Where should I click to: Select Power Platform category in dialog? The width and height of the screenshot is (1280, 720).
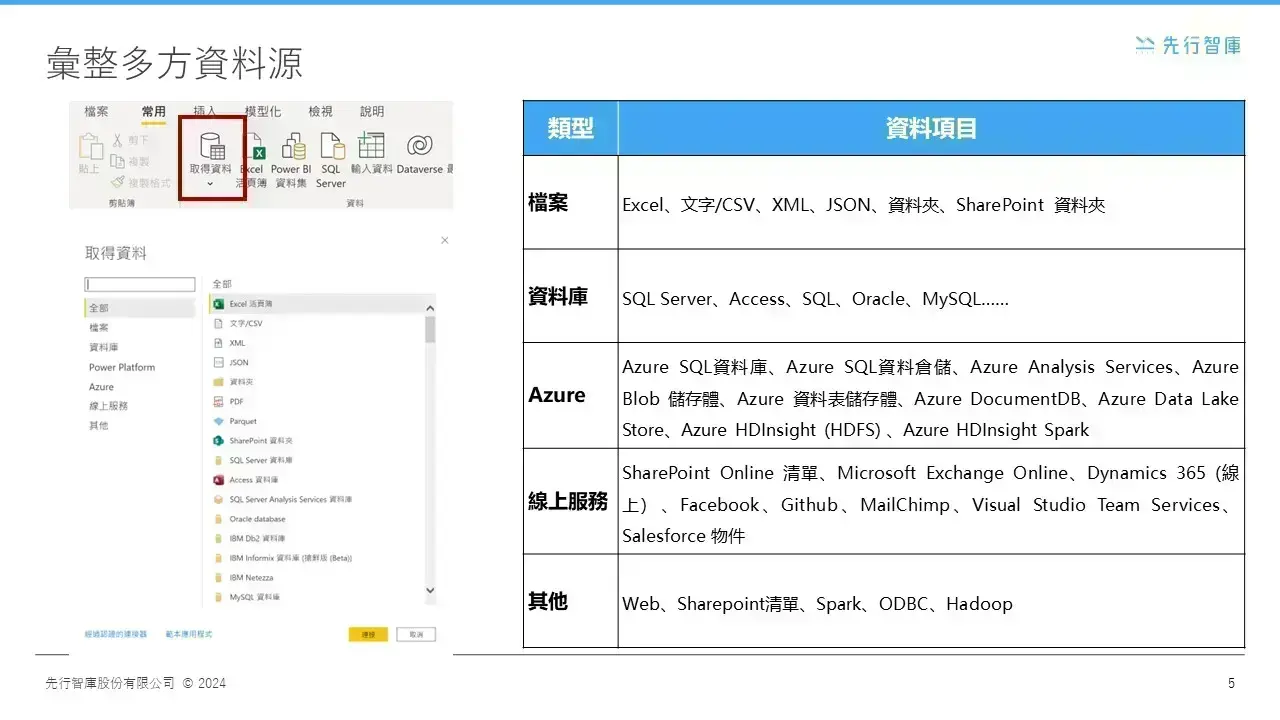point(122,367)
